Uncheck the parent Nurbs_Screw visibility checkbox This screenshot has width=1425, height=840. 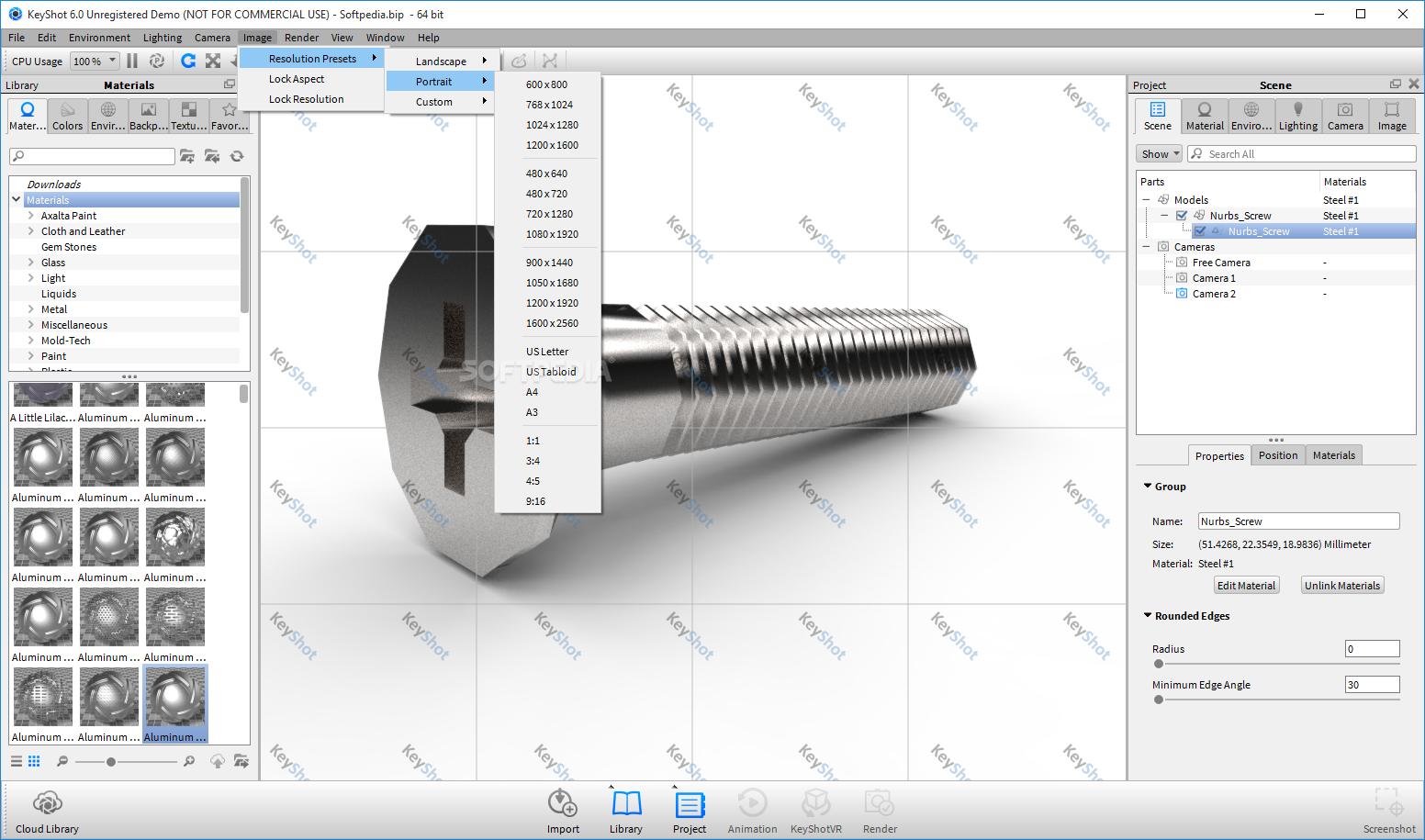[1182, 216]
